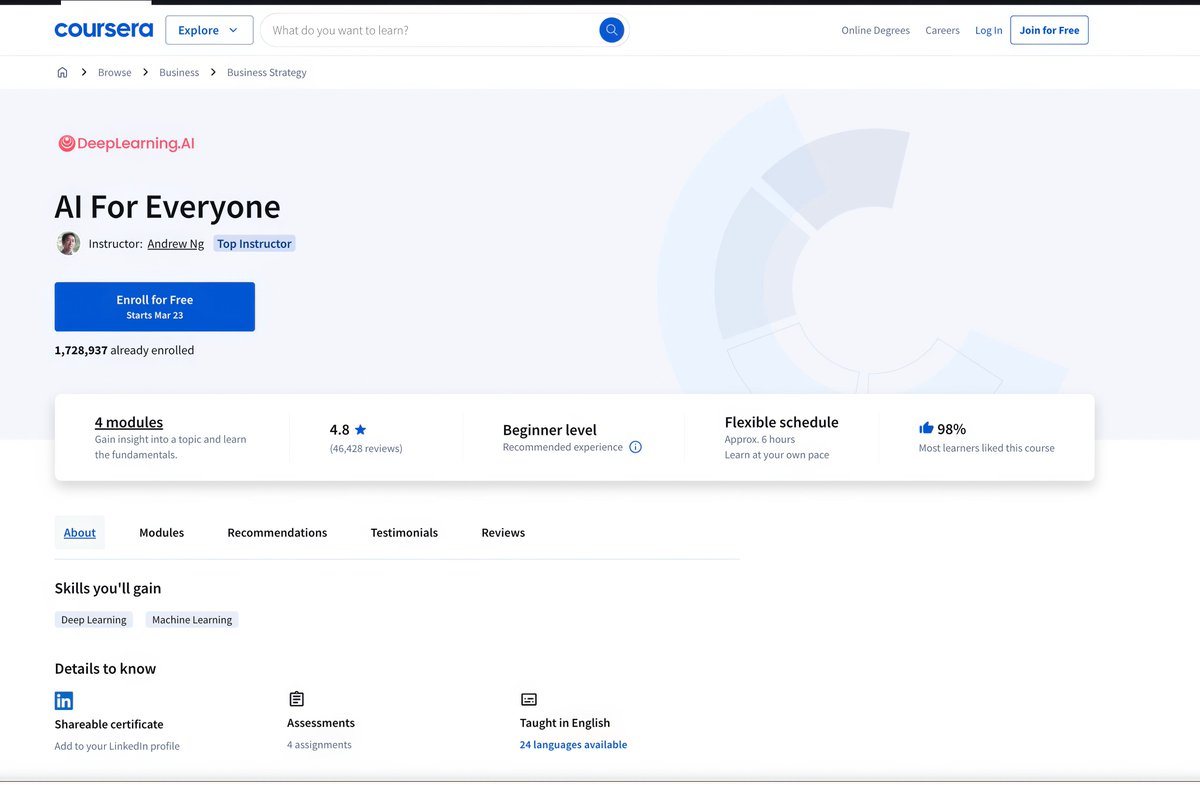
Task: Click Andrew Ng's instructor avatar photo
Action: [x=68, y=243]
